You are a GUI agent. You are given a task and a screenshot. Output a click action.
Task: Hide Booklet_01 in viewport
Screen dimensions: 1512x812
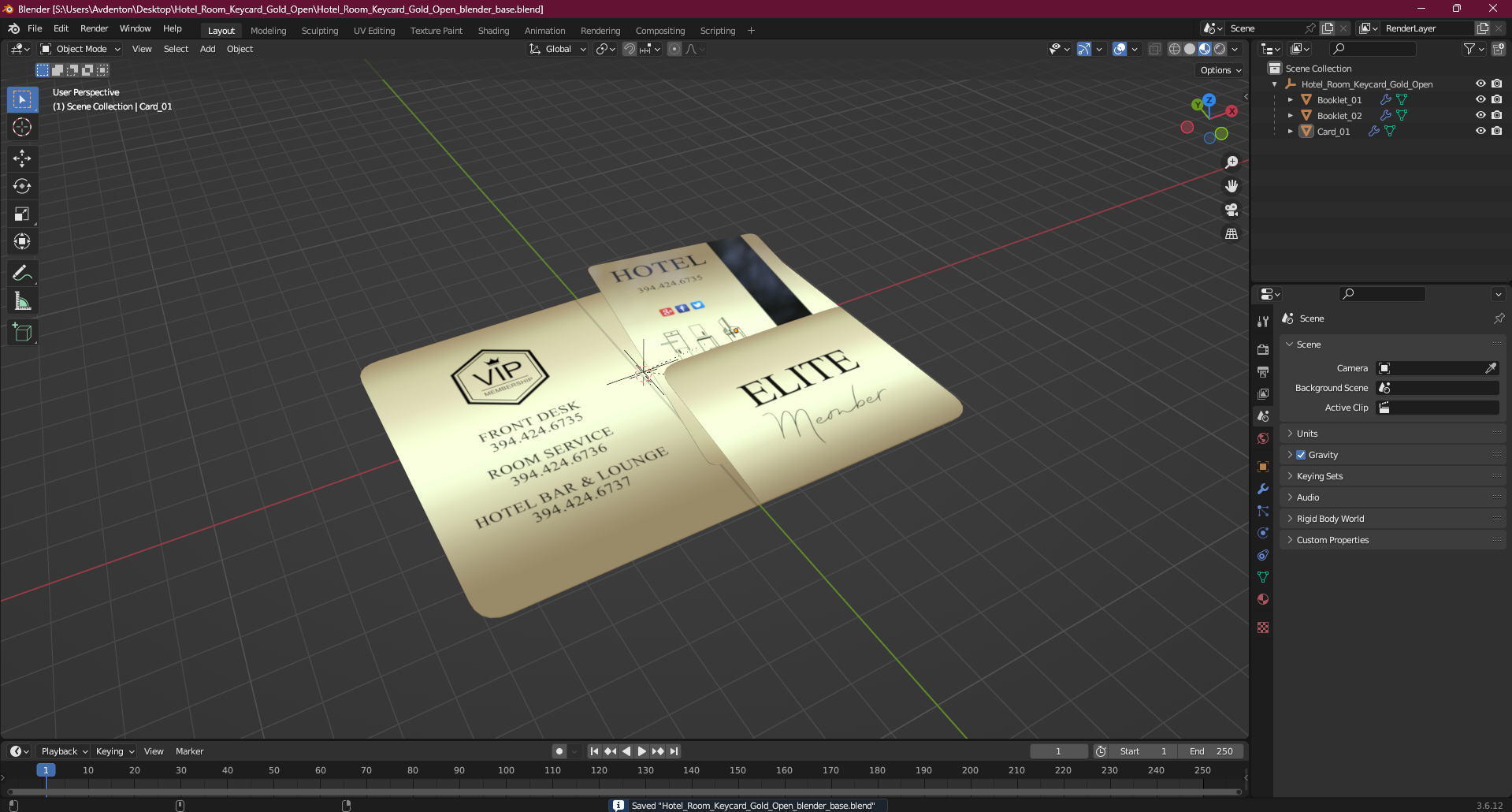[1480, 99]
